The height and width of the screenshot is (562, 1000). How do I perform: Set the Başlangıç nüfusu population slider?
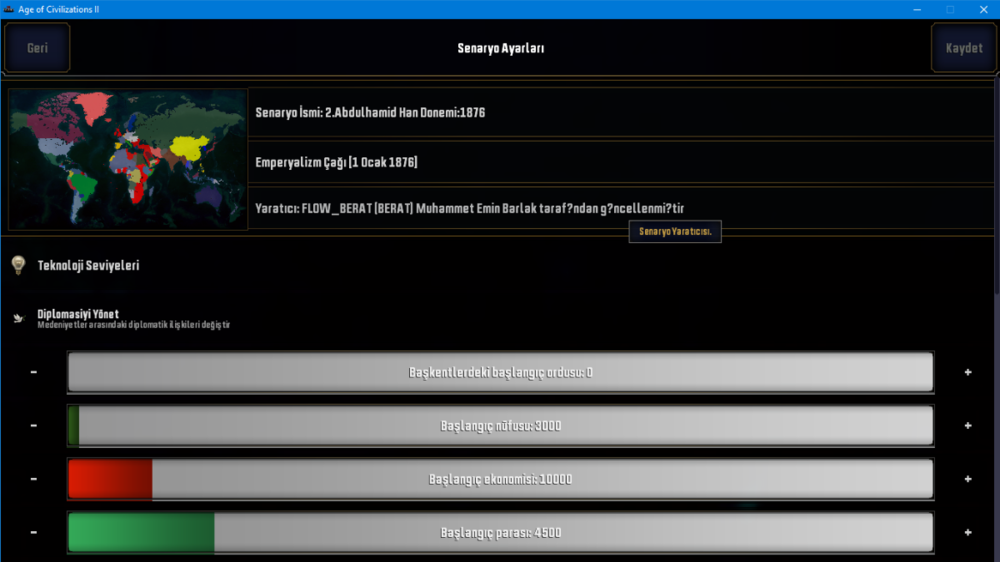pos(501,425)
